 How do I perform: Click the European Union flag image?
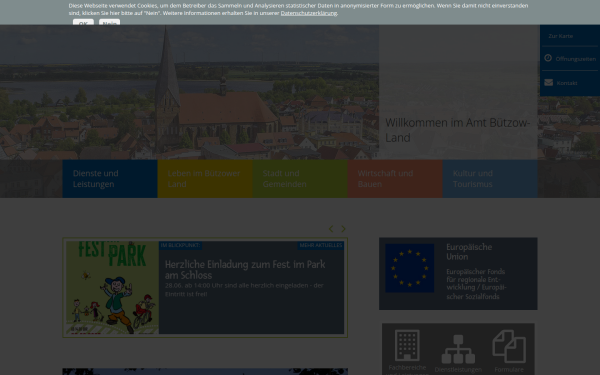(409, 268)
